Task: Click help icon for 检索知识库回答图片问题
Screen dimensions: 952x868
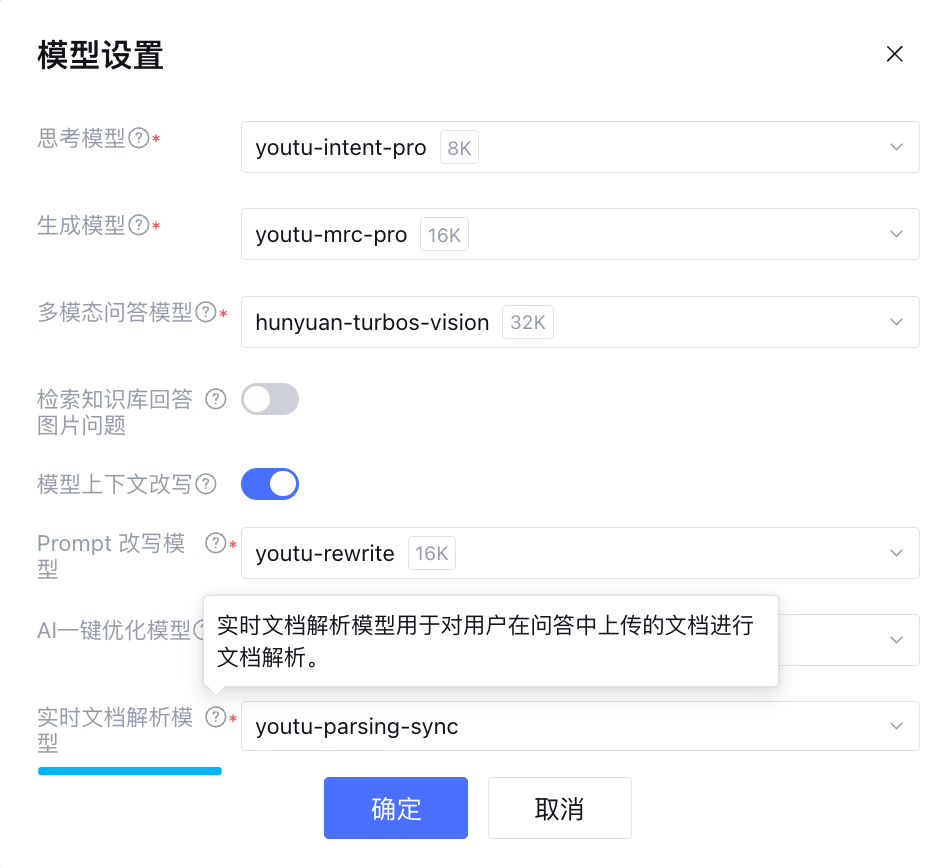Action: tap(215, 399)
